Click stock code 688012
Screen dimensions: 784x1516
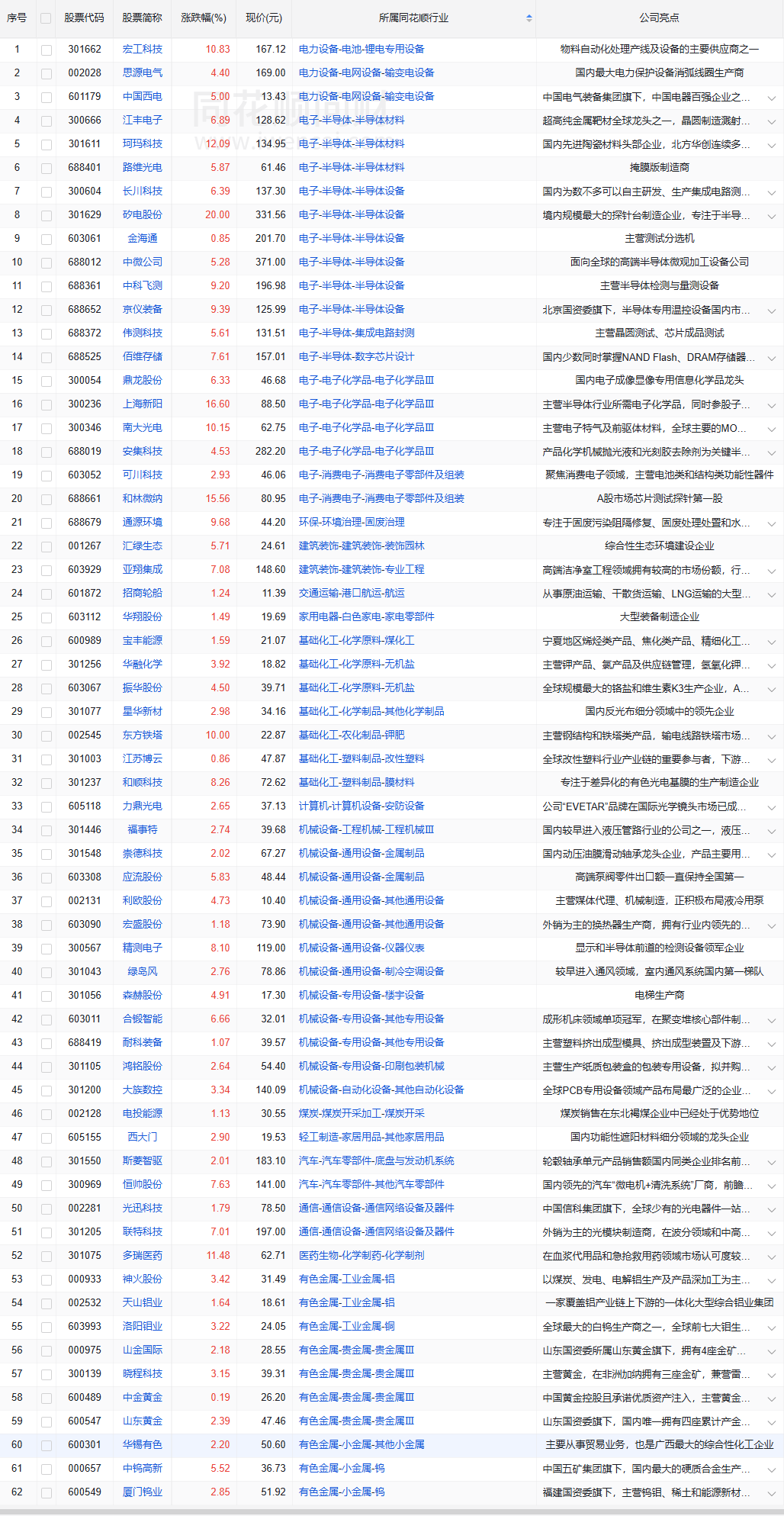84,262
